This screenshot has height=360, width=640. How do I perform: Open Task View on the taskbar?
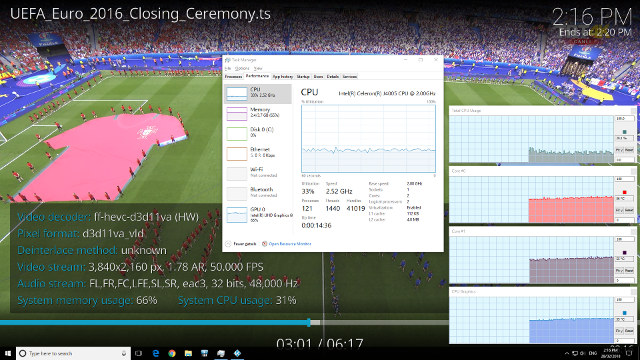(138, 353)
